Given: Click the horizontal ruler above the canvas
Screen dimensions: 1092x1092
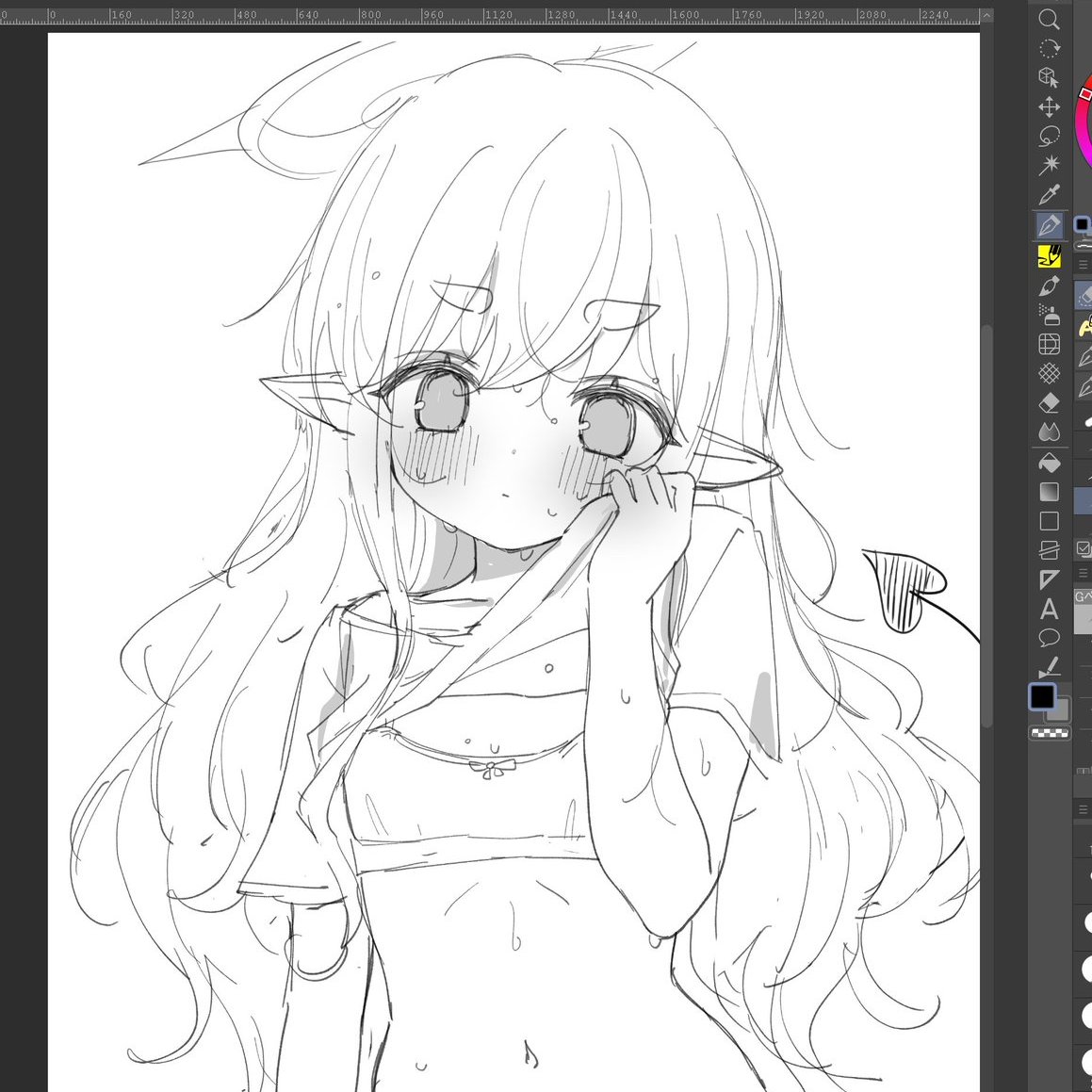Looking at the screenshot, I should point(490,15).
